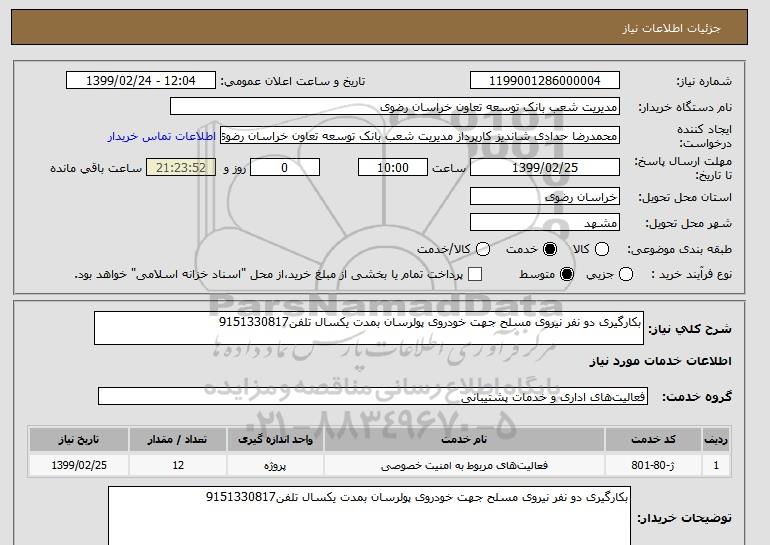Select the خدمت radio button
Image resolution: width=770 pixels, height=545 pixels.
[x=550, y=249]
